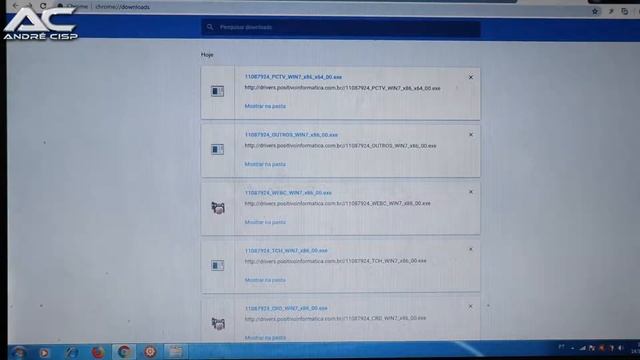Remove the PCTV download from list
This screenshot has width=640, height=360.
471,77
